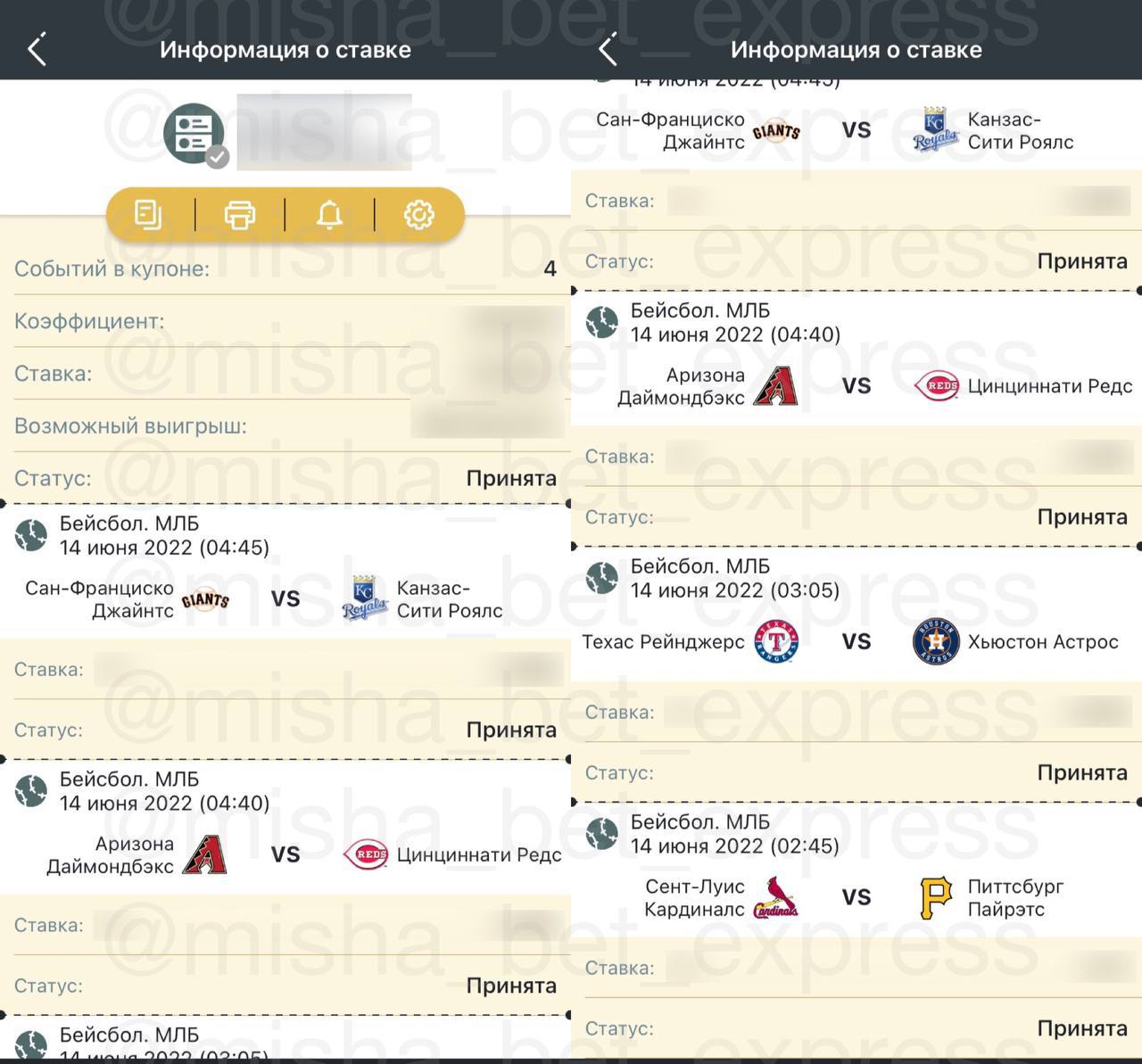Viewport: 1142px width, 1064px height.
Task: Go back using right panel arrow
Action: (x=608, y=50)
